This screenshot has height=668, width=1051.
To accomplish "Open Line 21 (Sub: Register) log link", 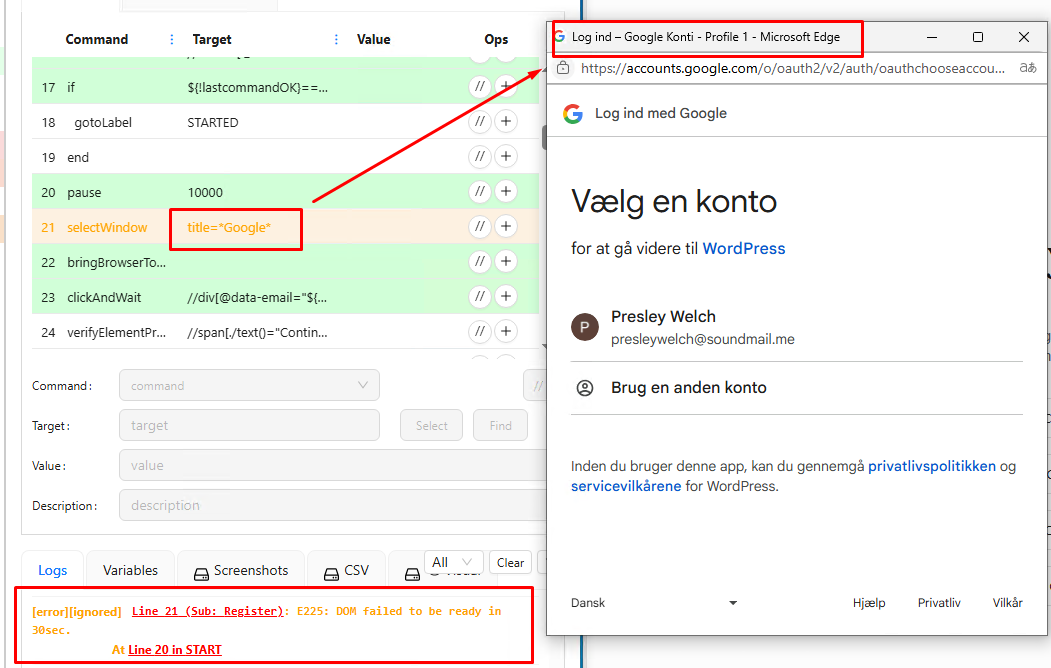I will pos(208,611).
